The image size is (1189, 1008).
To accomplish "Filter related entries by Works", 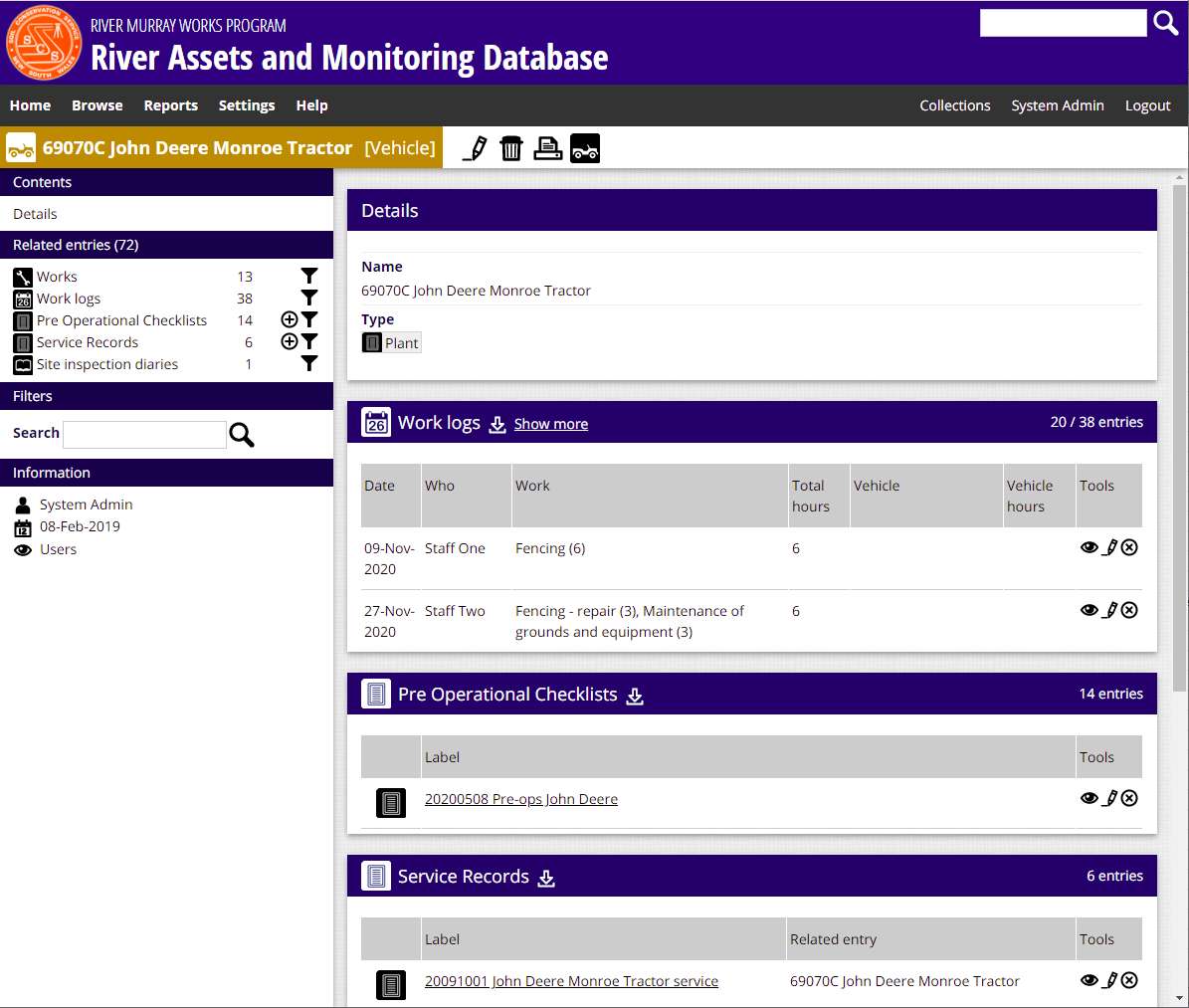I will [309, 276].
